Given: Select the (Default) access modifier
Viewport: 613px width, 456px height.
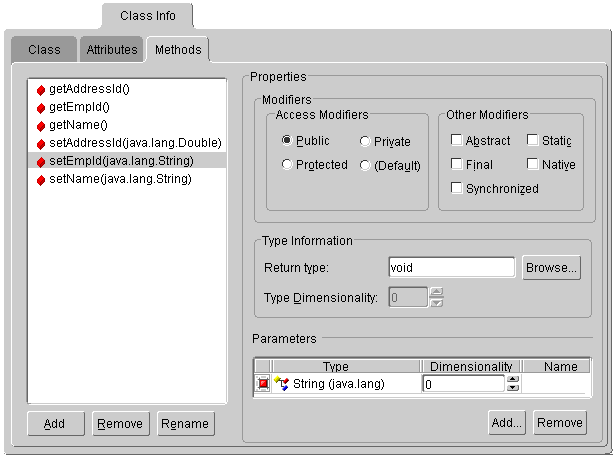Looking at the screenshot, I should pos(365,165).
